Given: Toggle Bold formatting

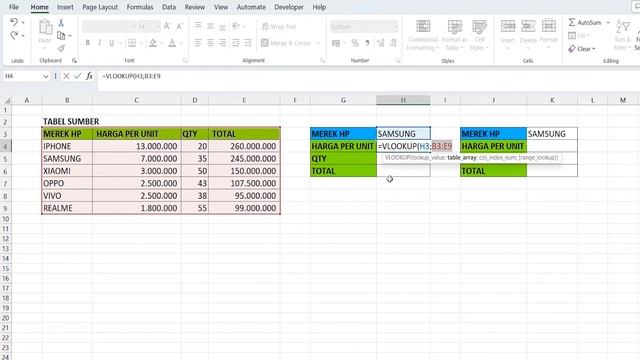Looking at the screenshot, I should point(87,43).
